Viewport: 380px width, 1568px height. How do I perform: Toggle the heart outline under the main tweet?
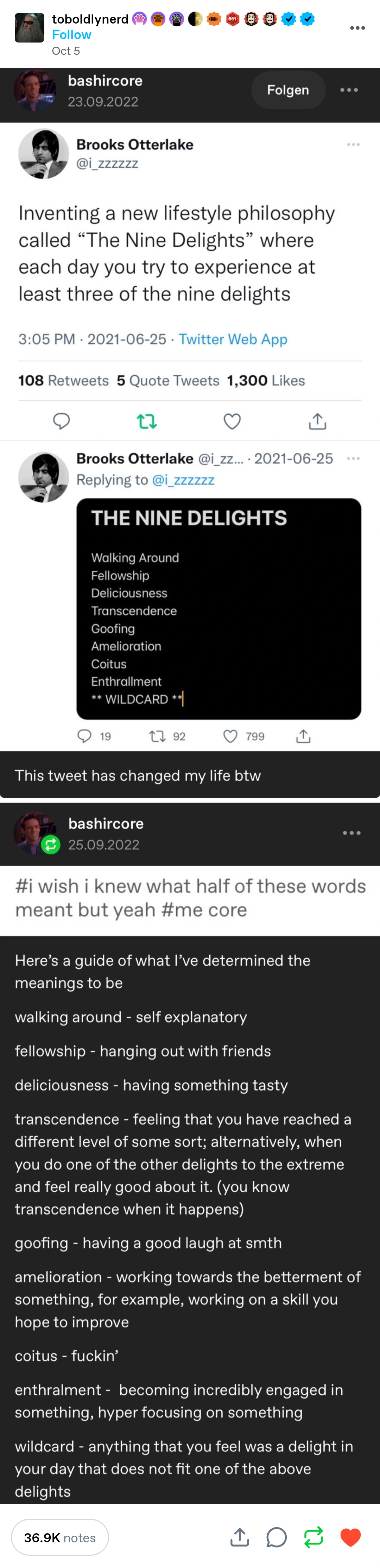232,421
